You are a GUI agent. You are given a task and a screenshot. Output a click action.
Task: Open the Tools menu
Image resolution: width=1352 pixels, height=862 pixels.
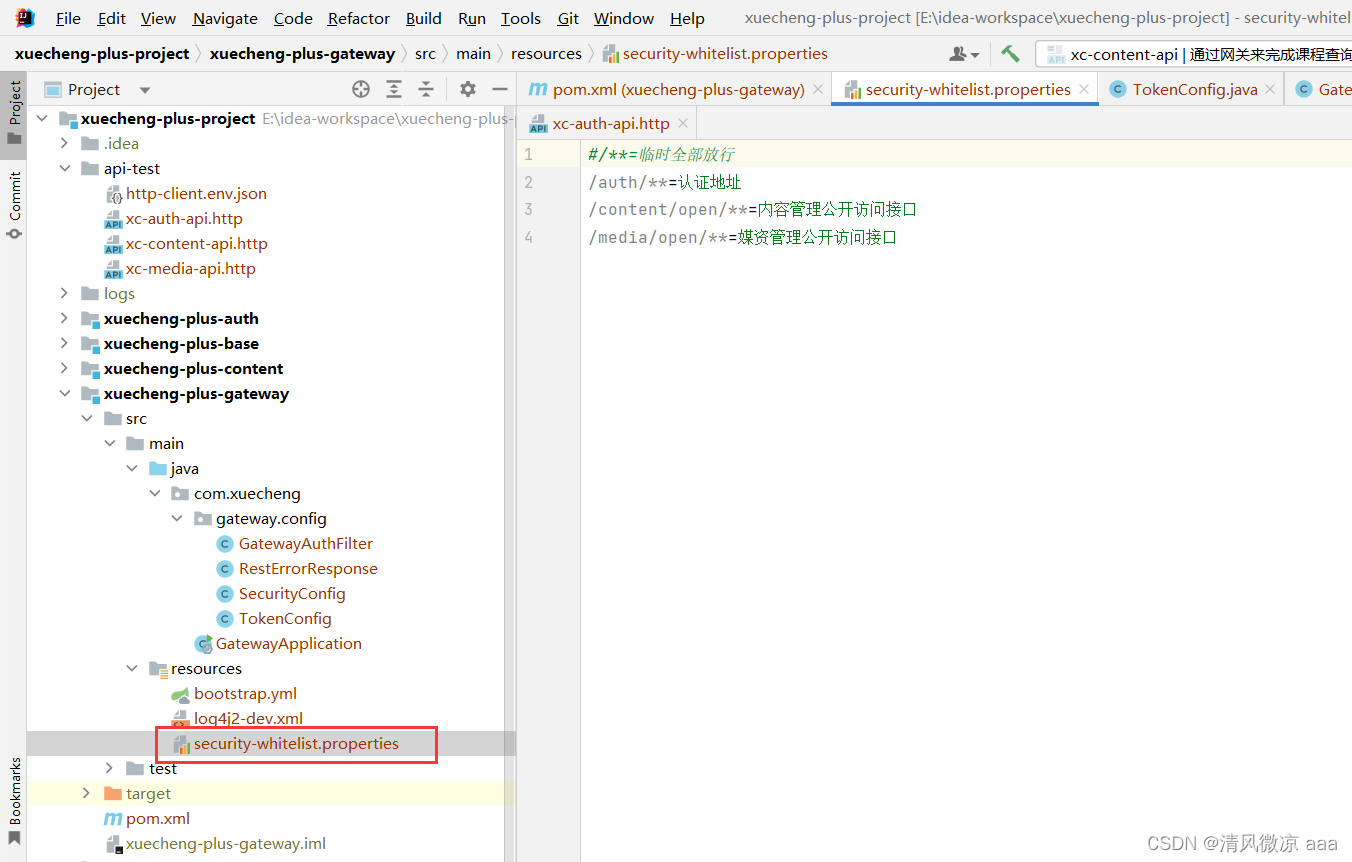click(x=521, y=18)
